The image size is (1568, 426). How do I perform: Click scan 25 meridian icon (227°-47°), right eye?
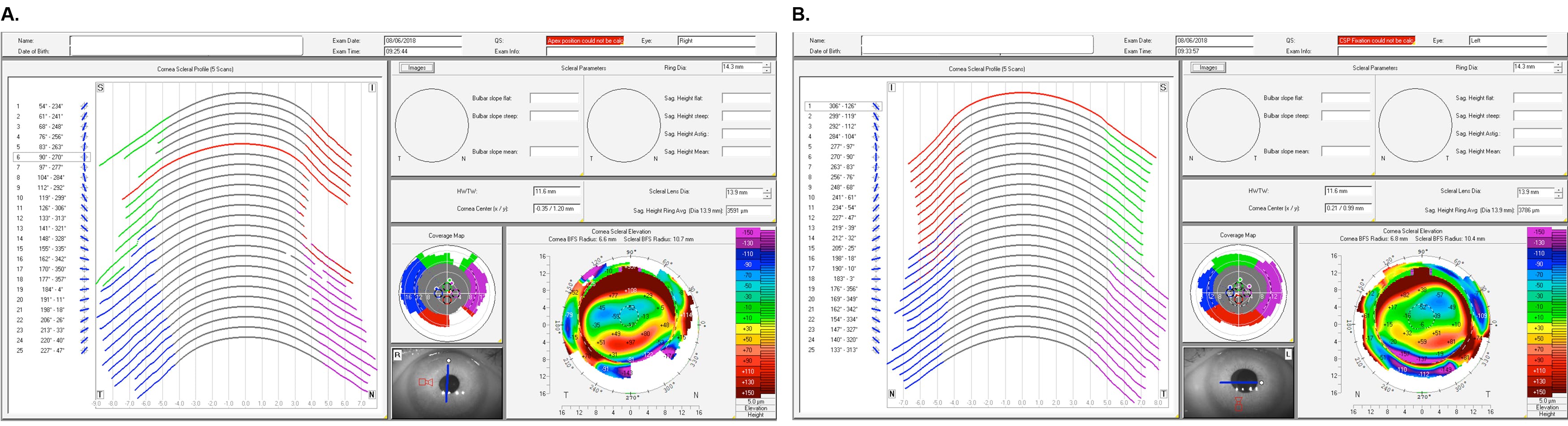(x=84, y=350)
